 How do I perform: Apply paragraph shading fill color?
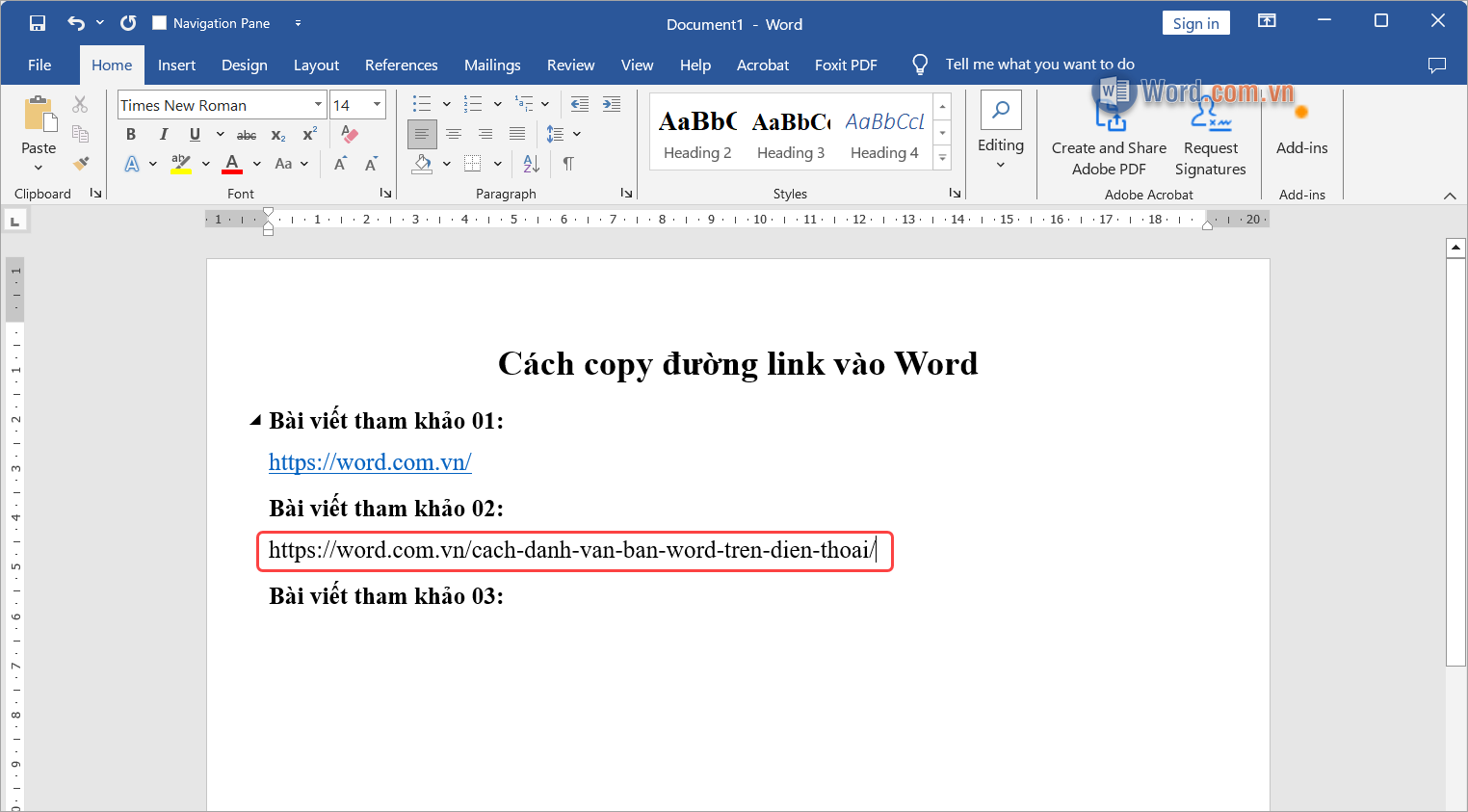pos(422,164)
